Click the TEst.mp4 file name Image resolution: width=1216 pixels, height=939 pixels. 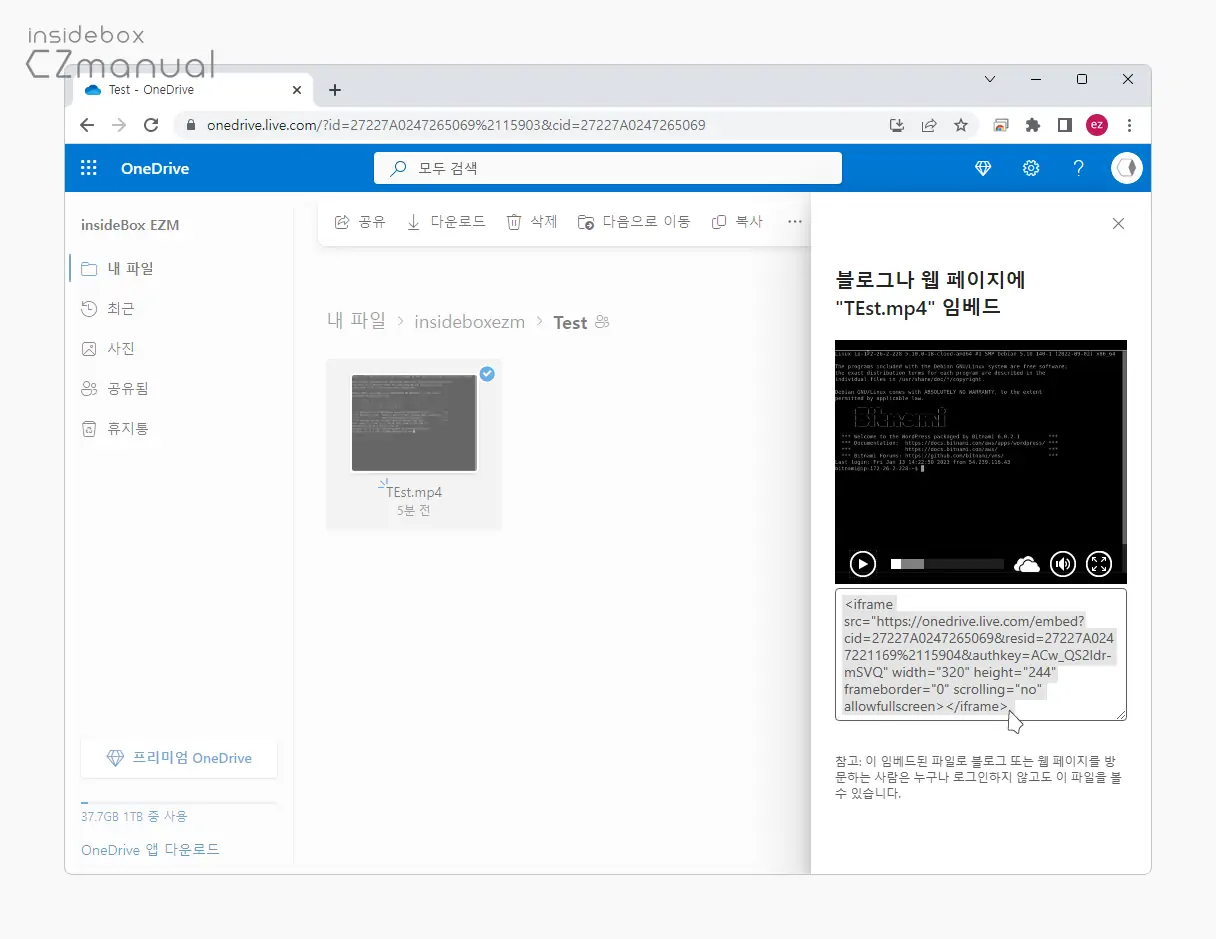pyautogui.click(x=414, y=492)
